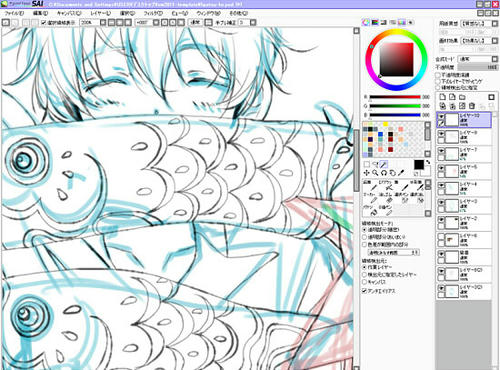Choose the airbrush (エアブラシ) tool

387,186
